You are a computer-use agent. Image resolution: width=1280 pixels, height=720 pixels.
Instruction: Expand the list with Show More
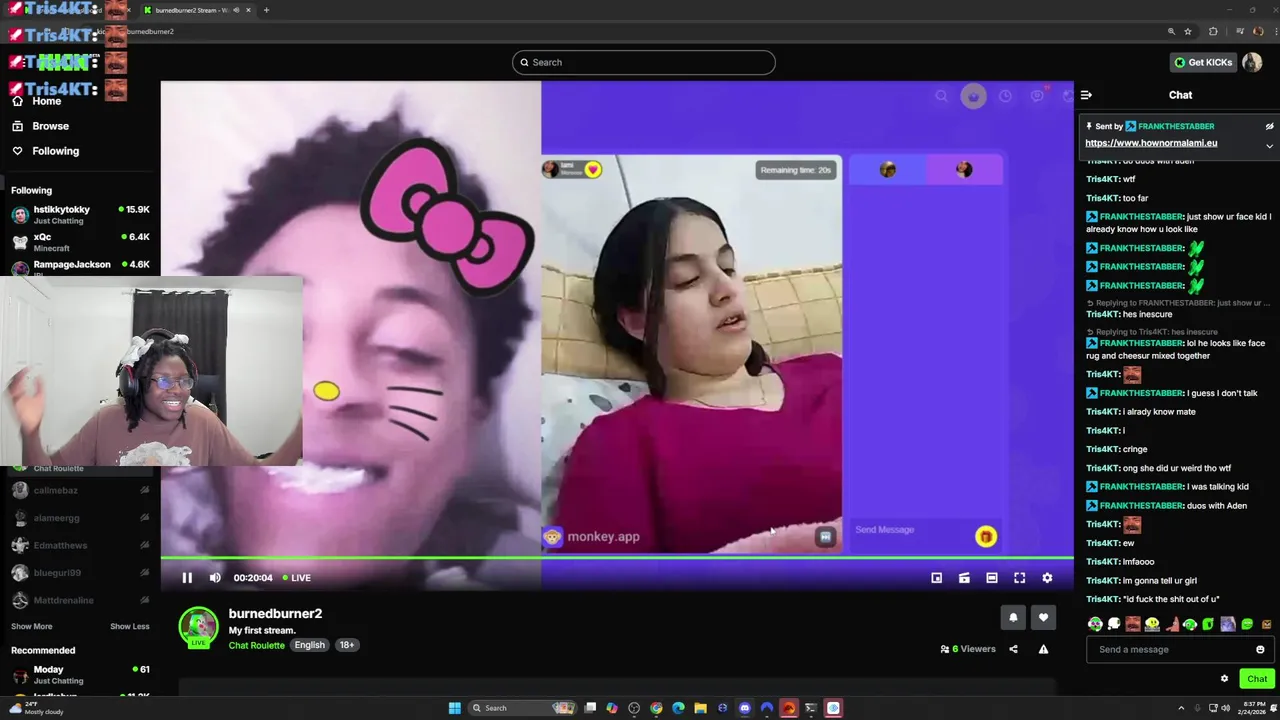tap(31, 626)
